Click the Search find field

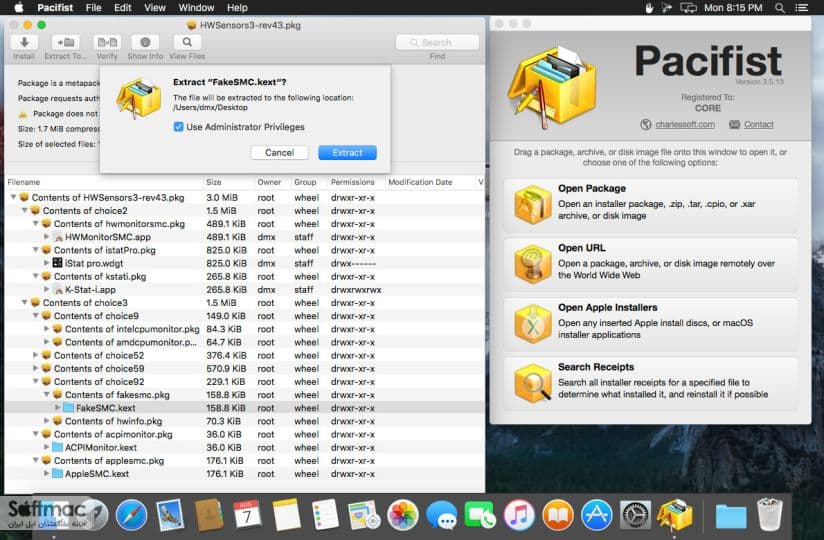pyautogui.click(x=437, y=43)
